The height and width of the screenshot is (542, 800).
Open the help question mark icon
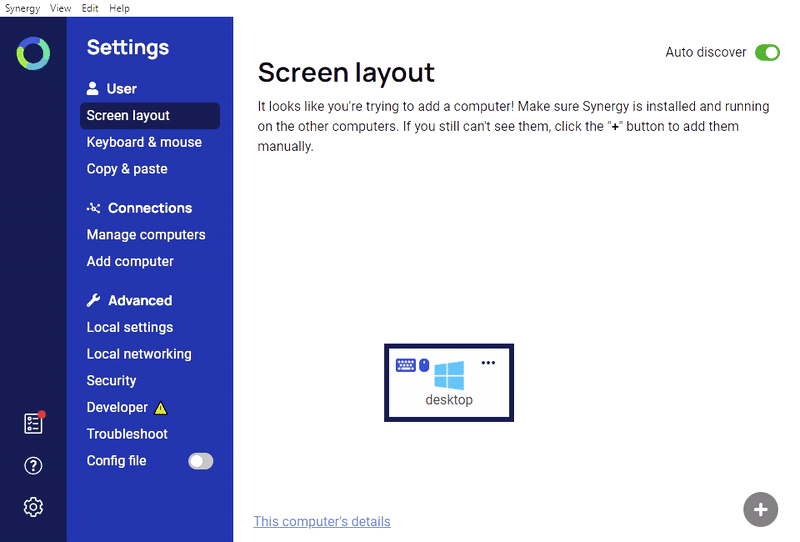click(x=33, y=465)
